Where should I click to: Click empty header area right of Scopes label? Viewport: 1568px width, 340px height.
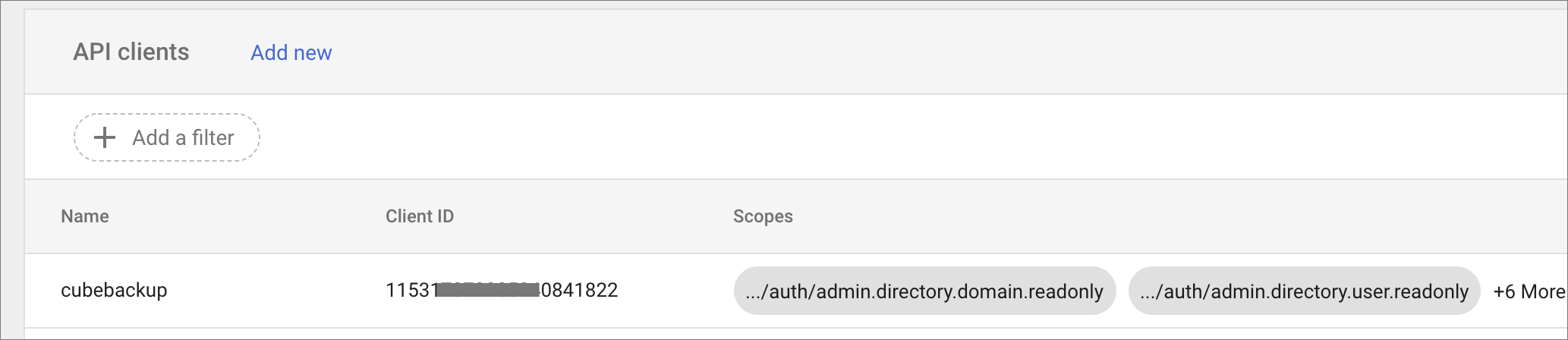(x=1138, y=216)
